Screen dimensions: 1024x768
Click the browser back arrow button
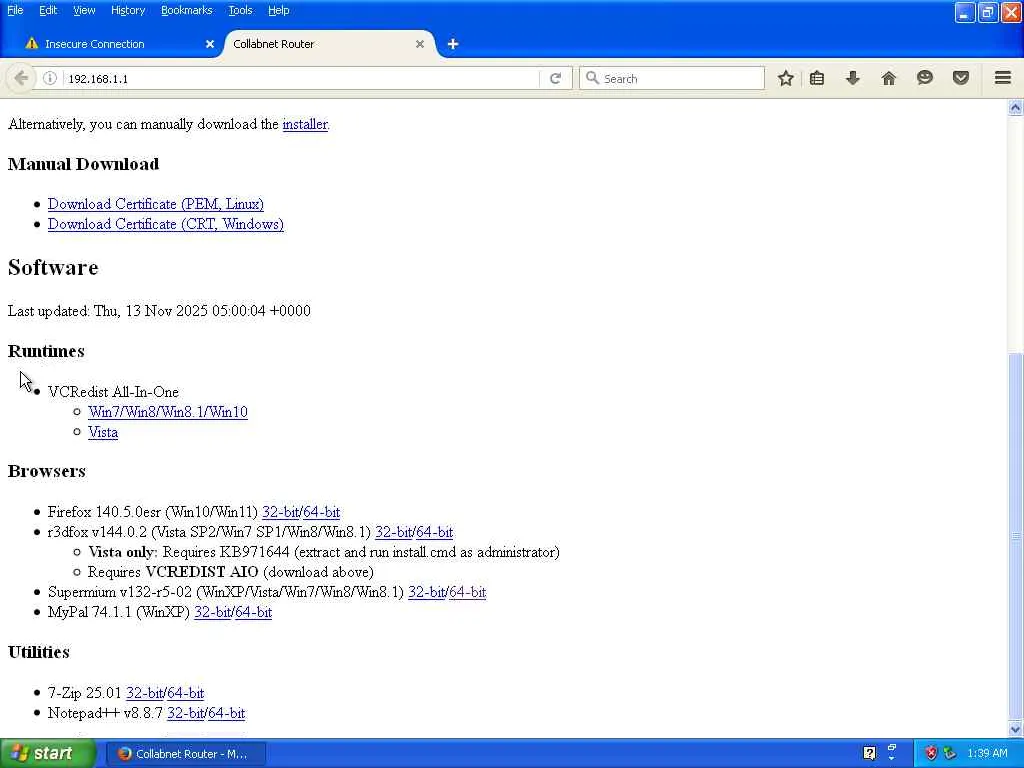[x=21, y=78]
